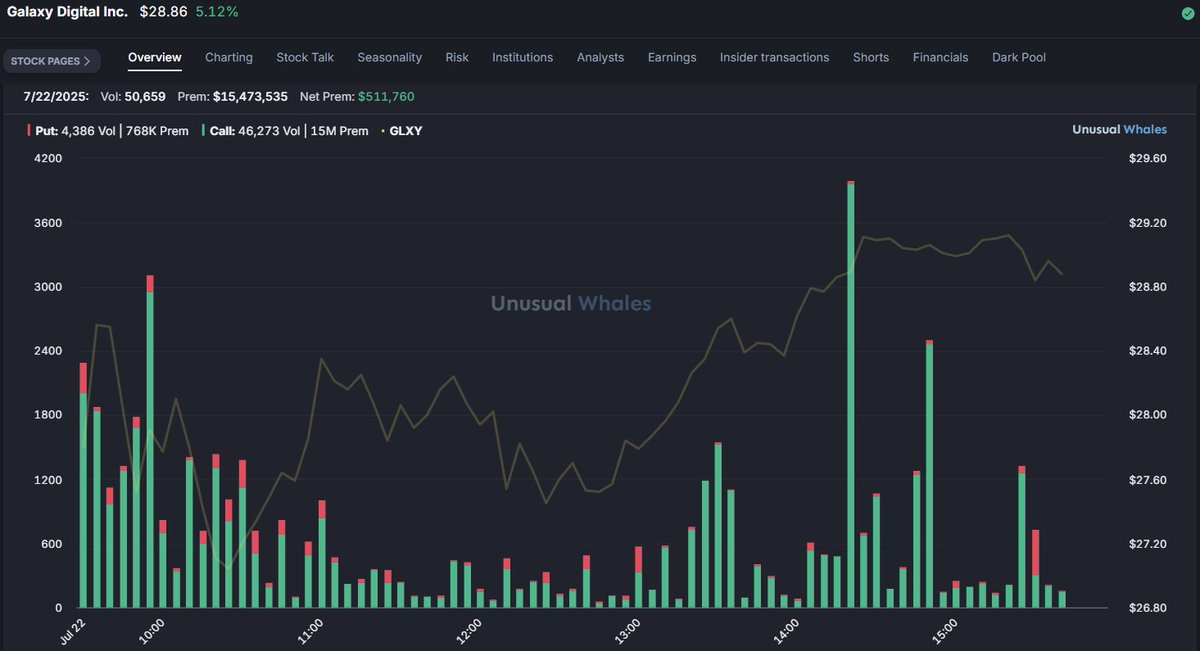The image size is (1200, 651).
Task: Switch to the Dark Pool tab
Action: (1019, 57)
